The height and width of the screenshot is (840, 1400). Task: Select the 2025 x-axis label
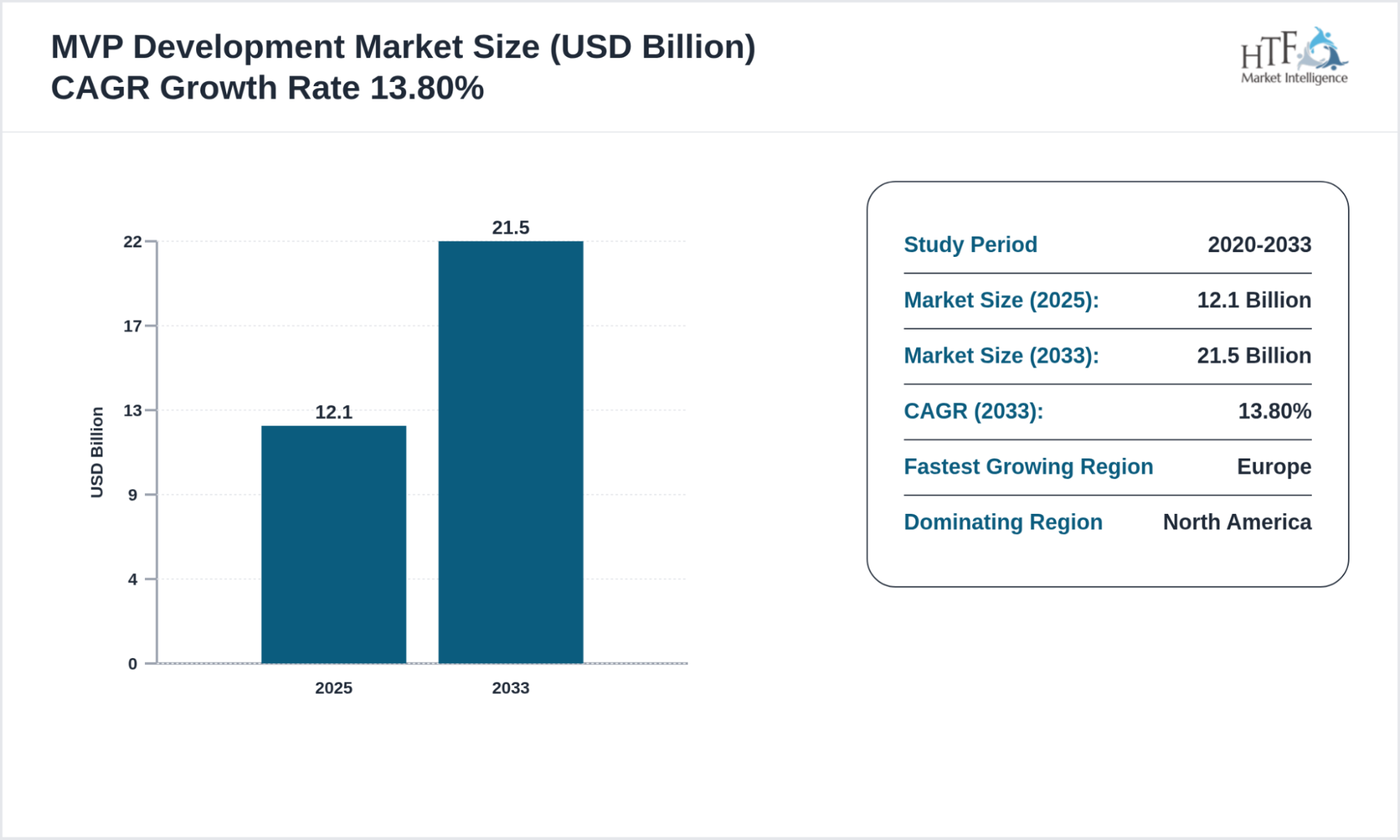coord(334,689)
